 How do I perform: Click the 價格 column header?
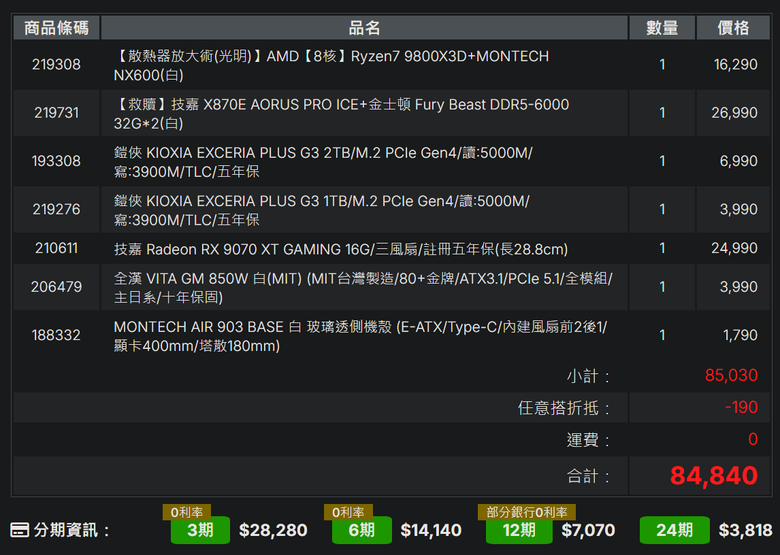[733, 27]
